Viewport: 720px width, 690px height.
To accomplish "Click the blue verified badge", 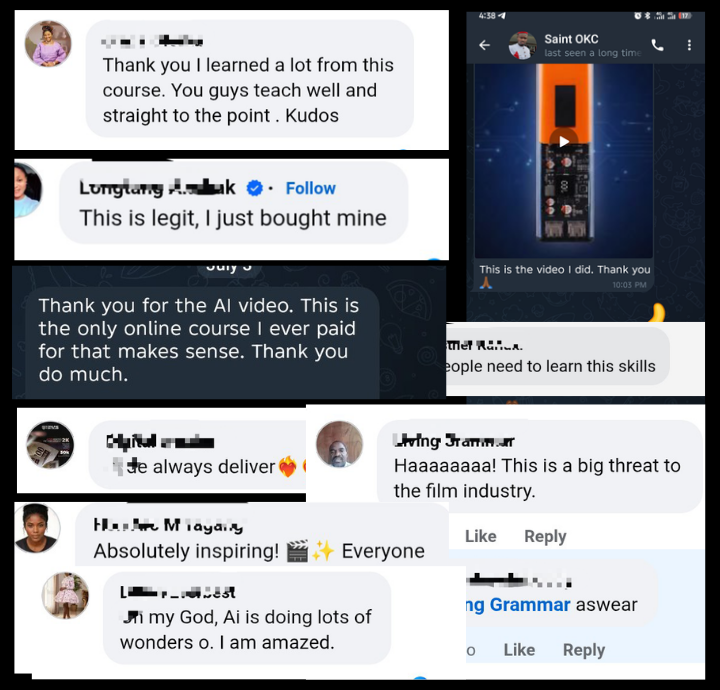I will point(255,188).
